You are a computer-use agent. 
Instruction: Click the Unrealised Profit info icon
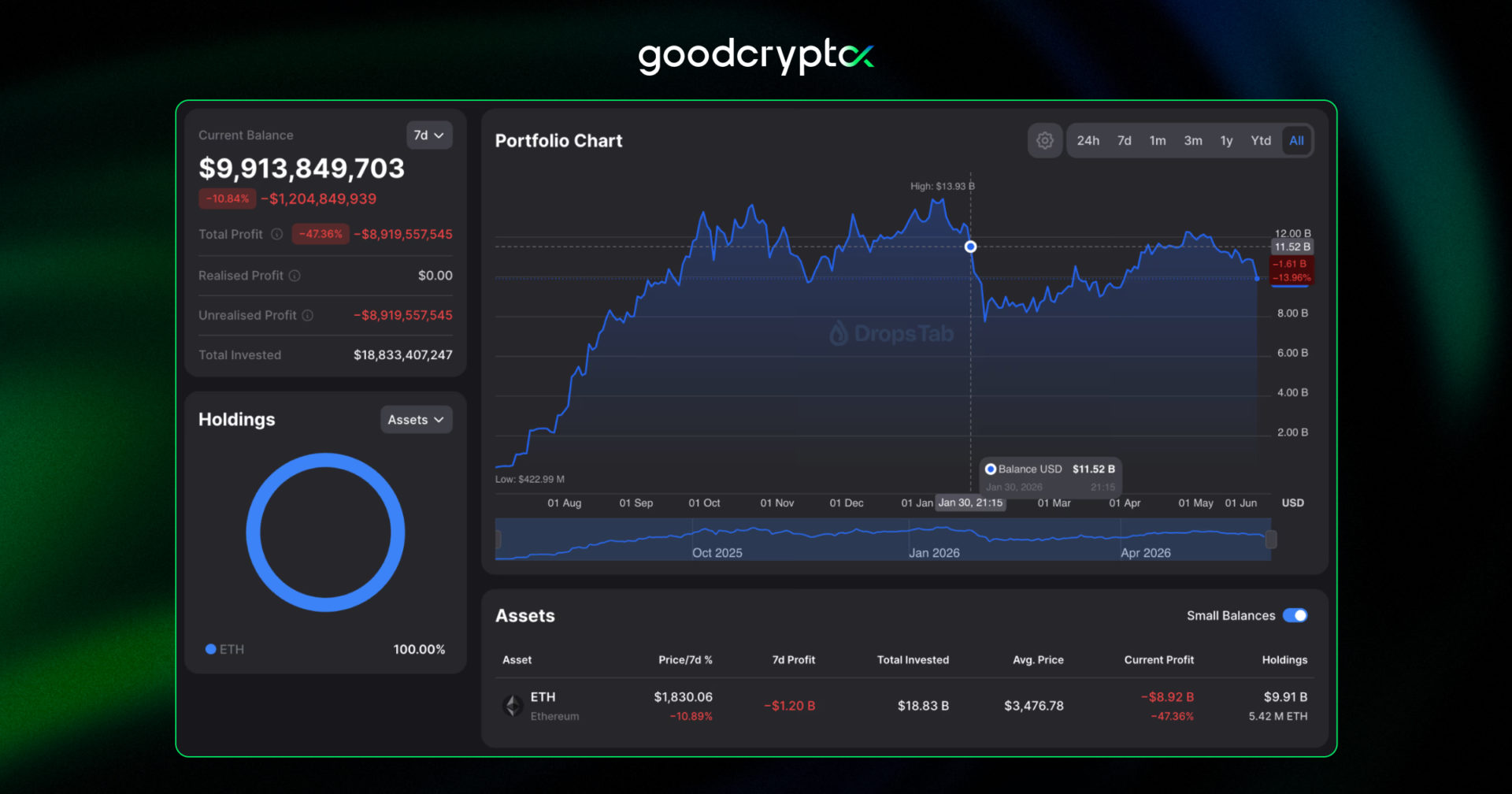click(308, 315)
